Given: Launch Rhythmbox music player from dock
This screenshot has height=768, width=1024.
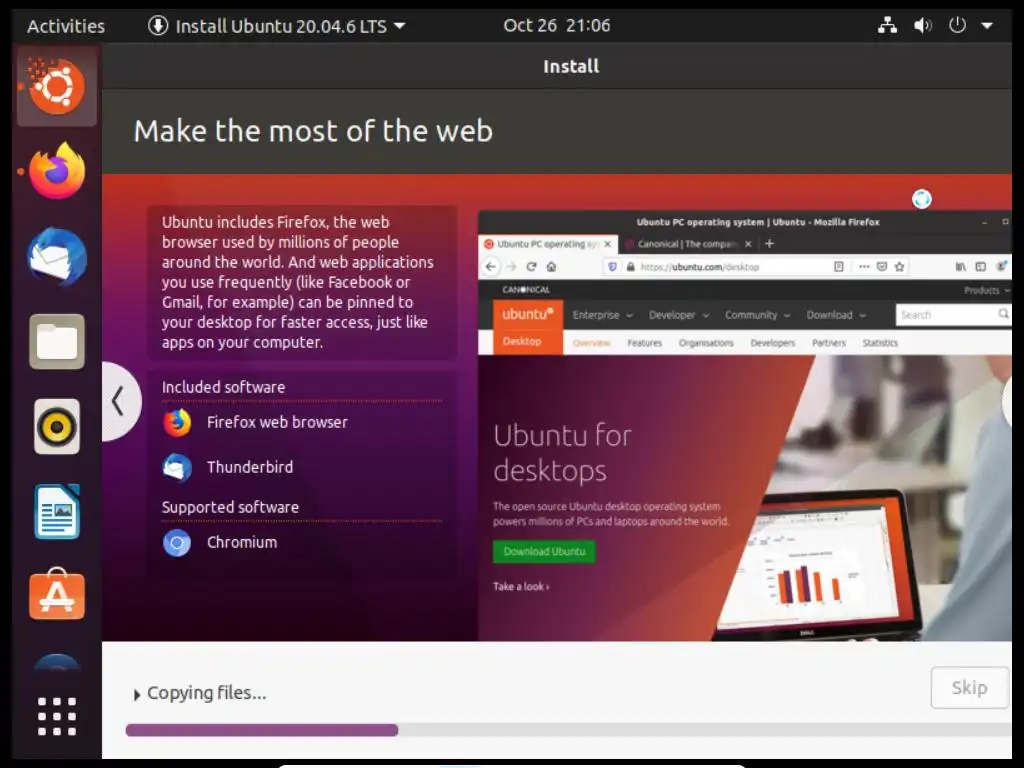Looking at the screenshot, I should click(x=57, y=426).
